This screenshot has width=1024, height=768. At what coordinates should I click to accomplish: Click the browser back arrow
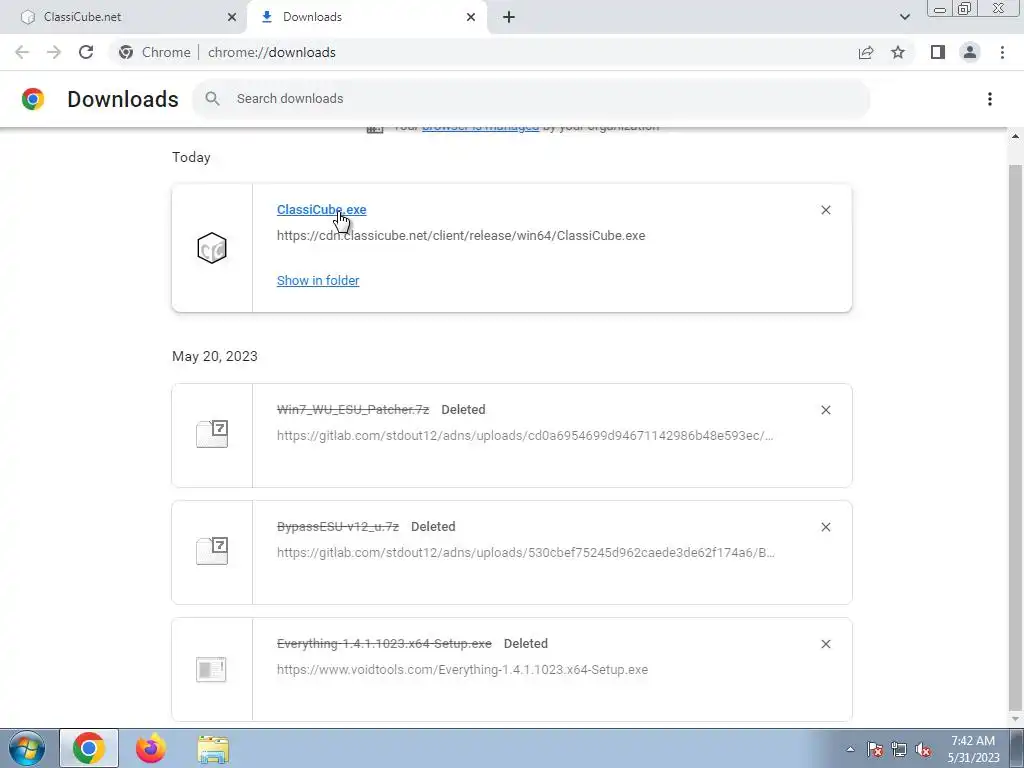click(22, 52)
